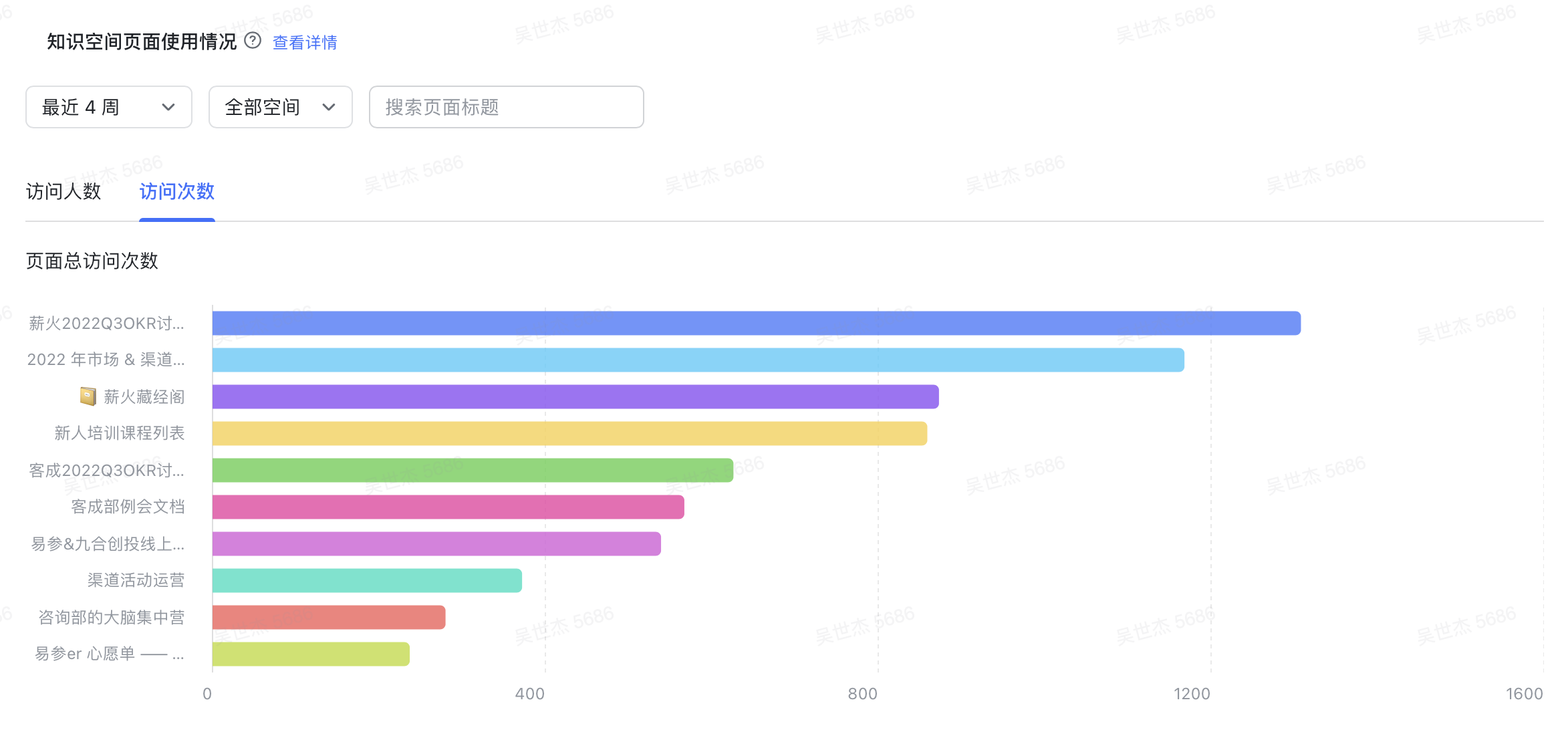Image resolution: width=1568 pixels, height=734 pixels.
Task: Select the lime 易参er 心愿单 bar
Action: click(x=311, y=654)
